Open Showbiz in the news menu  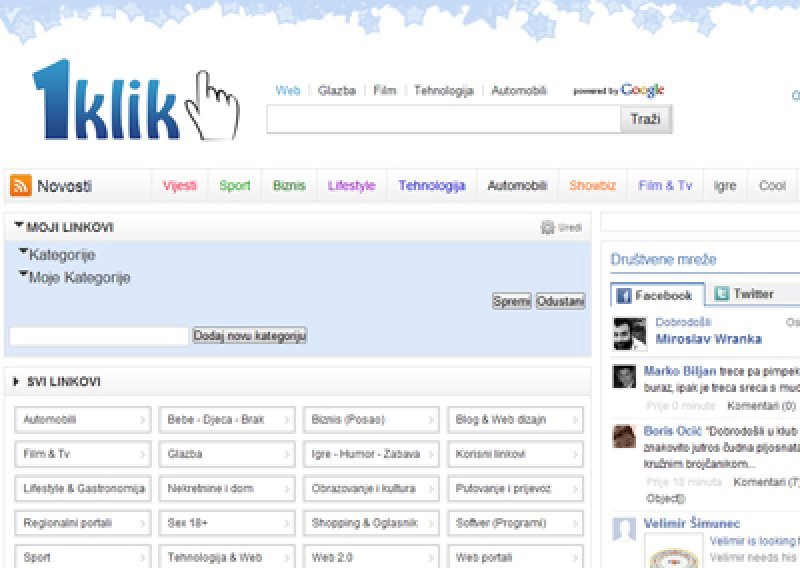coord(592,186)
